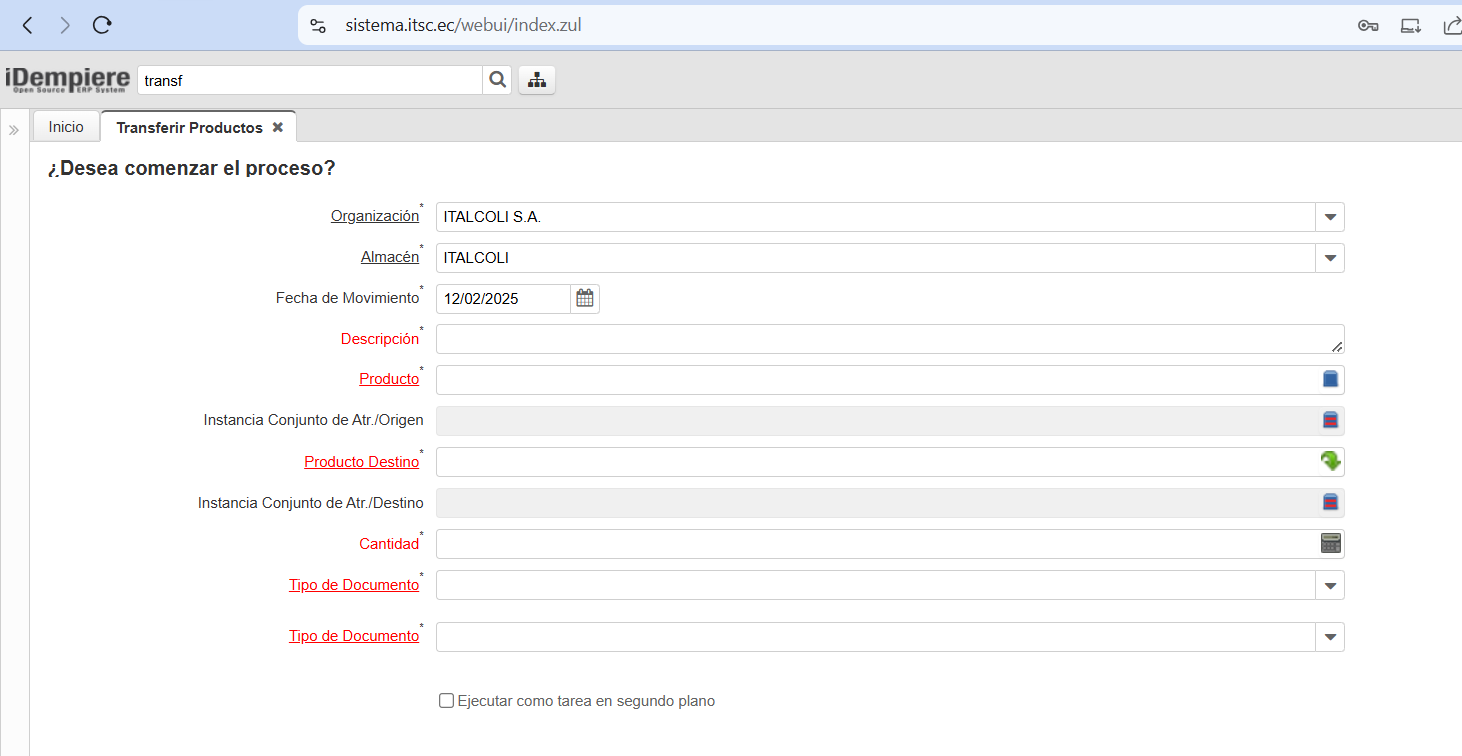
Task: Expand the Organización dropdown
Action: pyautogui.click(x=1330, y=217)
